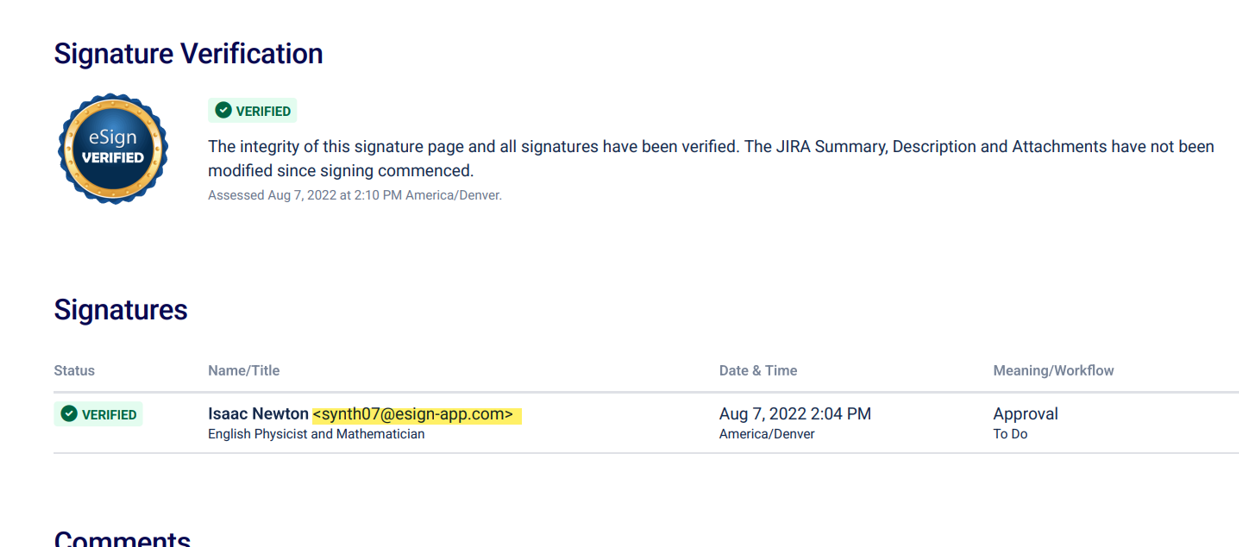1239x547 pixels.
Task: Click the highlighted synth07@esign-app.com email
Action: tap(413, 414)
